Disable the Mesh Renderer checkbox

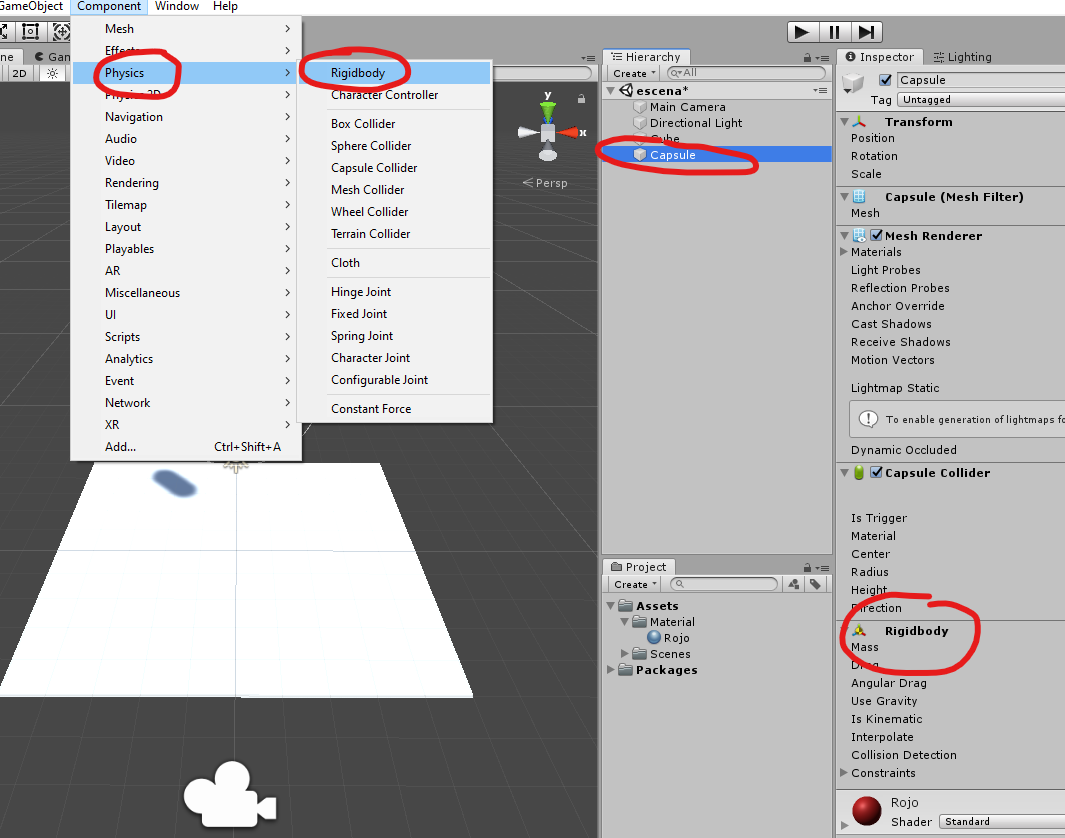pyautogui.click(x=877, y=236)
